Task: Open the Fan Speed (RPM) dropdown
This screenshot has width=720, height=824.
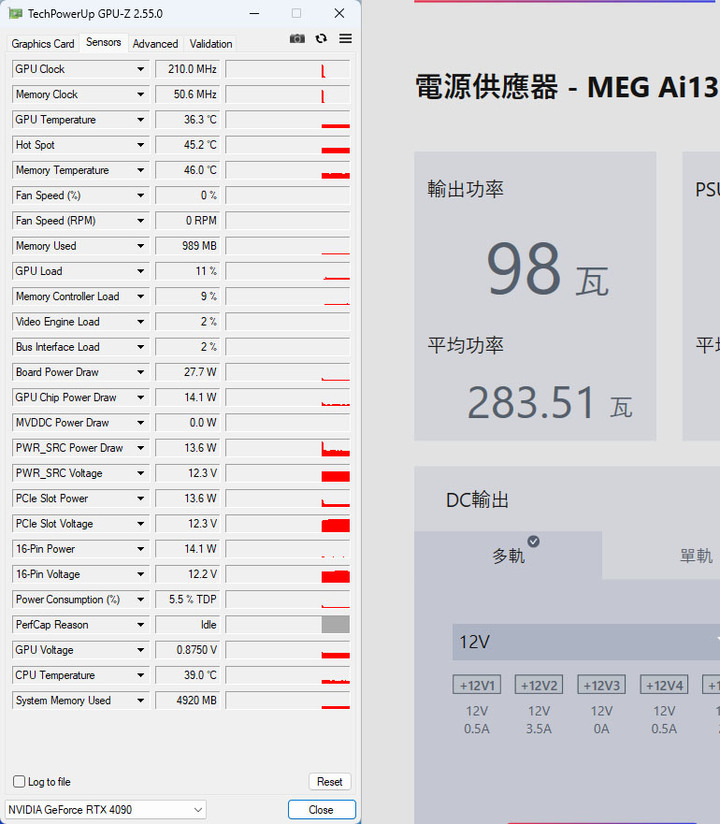Action: click(141, 220)
